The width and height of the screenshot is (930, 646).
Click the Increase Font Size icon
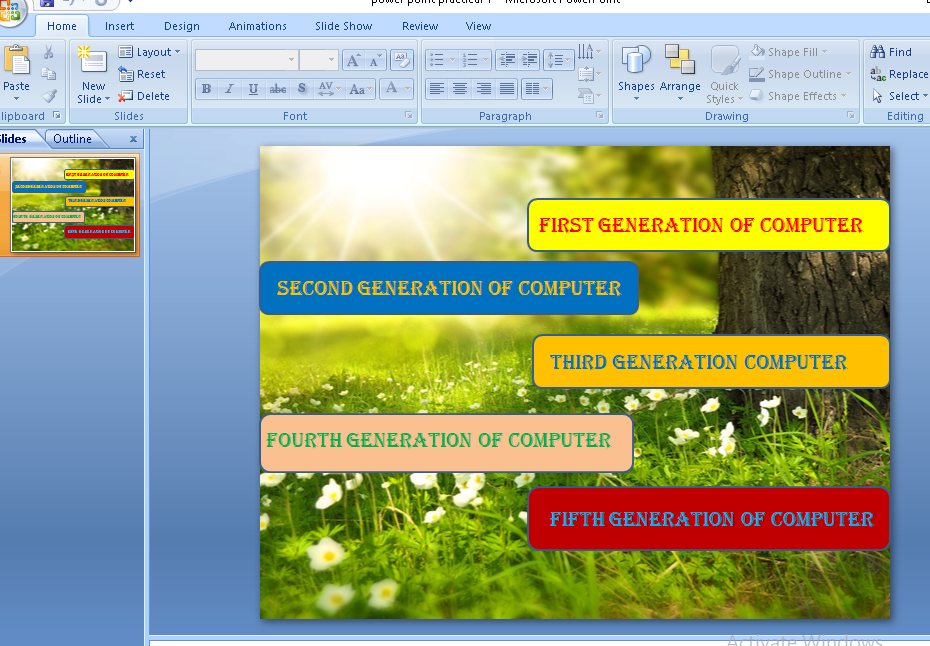click(353, 60)
